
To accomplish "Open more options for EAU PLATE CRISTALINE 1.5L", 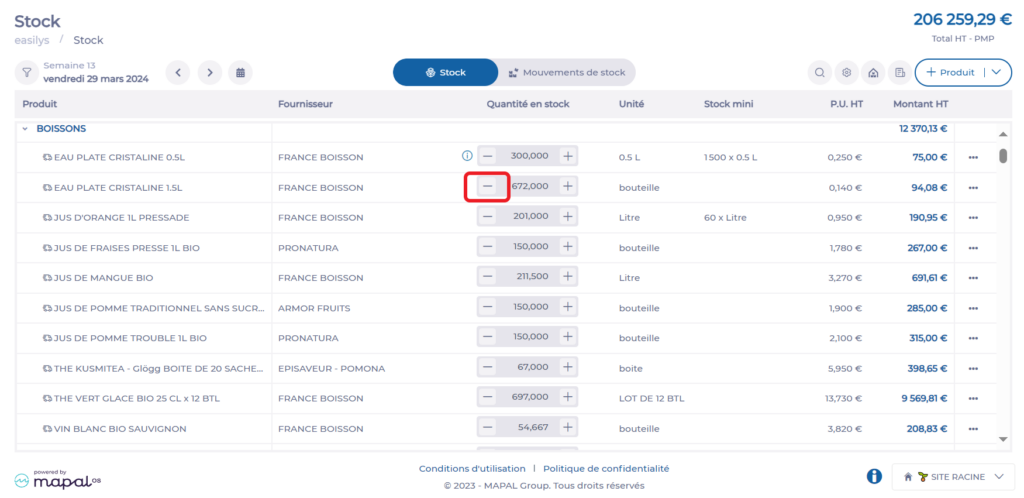I will [x=973, y=188].
